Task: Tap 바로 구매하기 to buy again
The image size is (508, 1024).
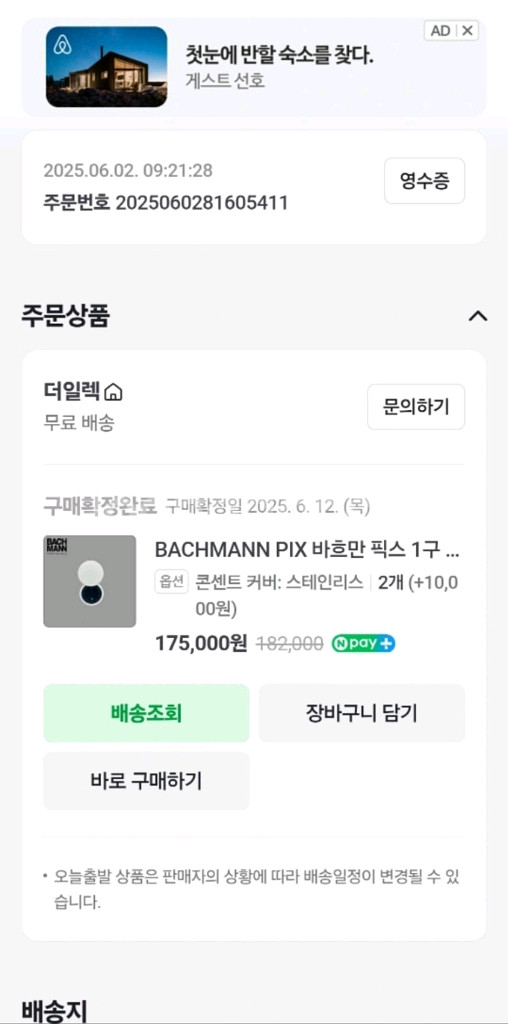Action: pyautogui.click(x=146, y=781)
